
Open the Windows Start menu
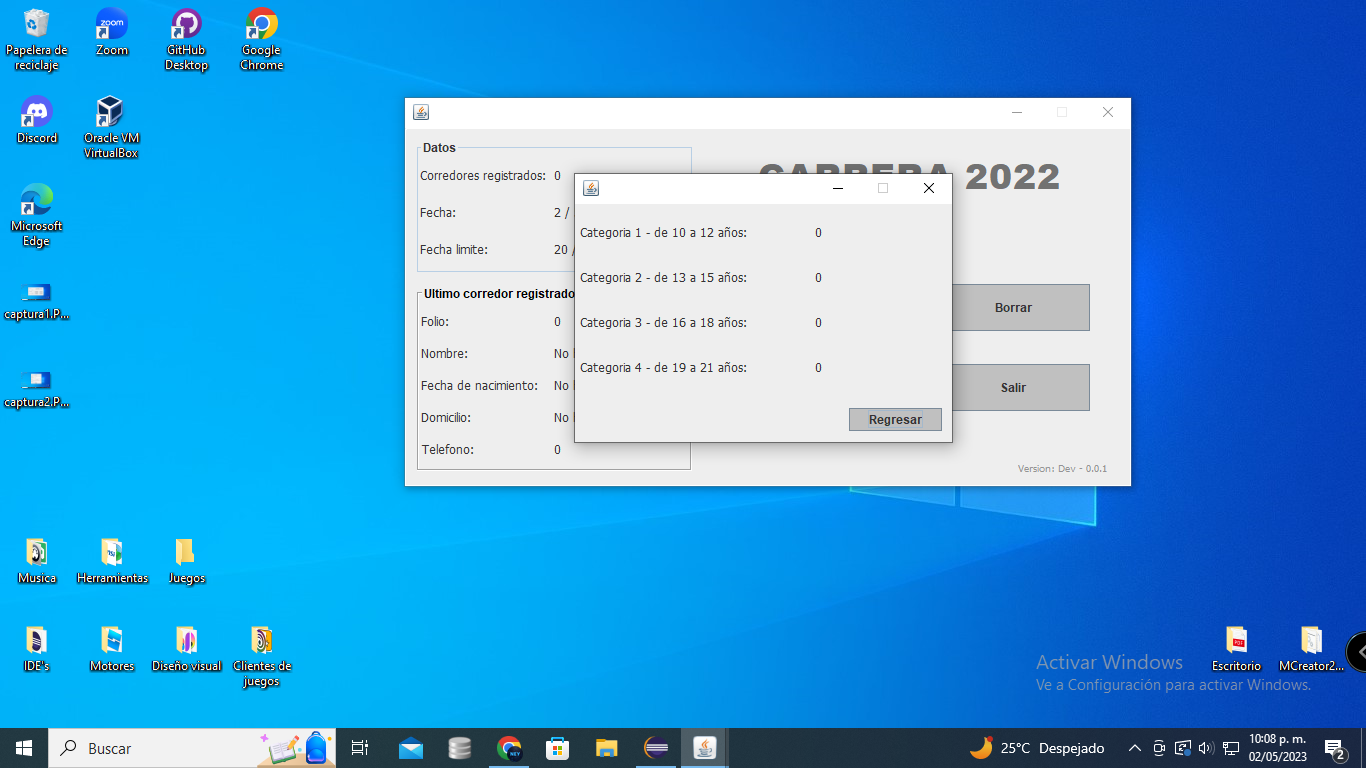point(24,748)
